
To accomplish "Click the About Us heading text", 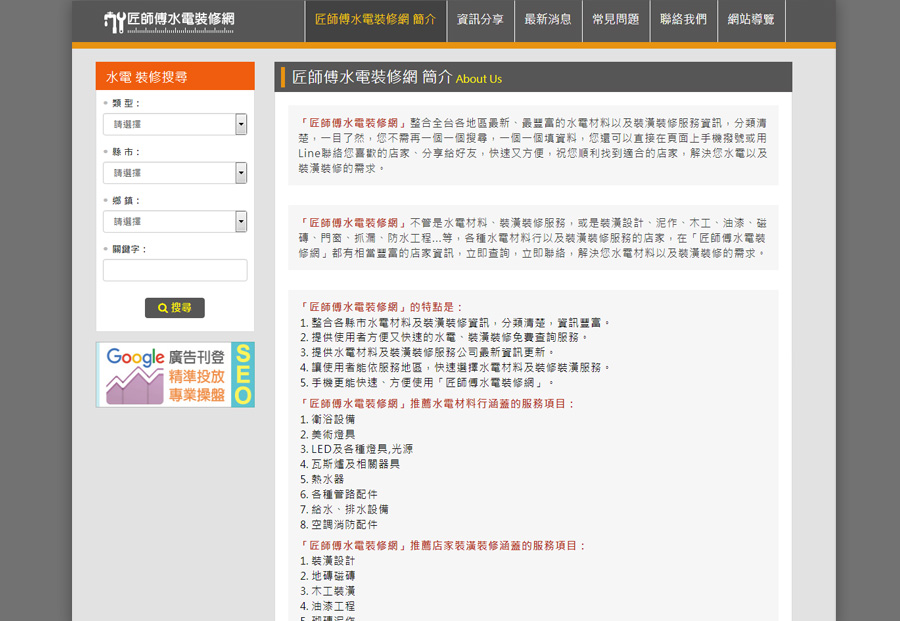I will (x=479, y=79).
